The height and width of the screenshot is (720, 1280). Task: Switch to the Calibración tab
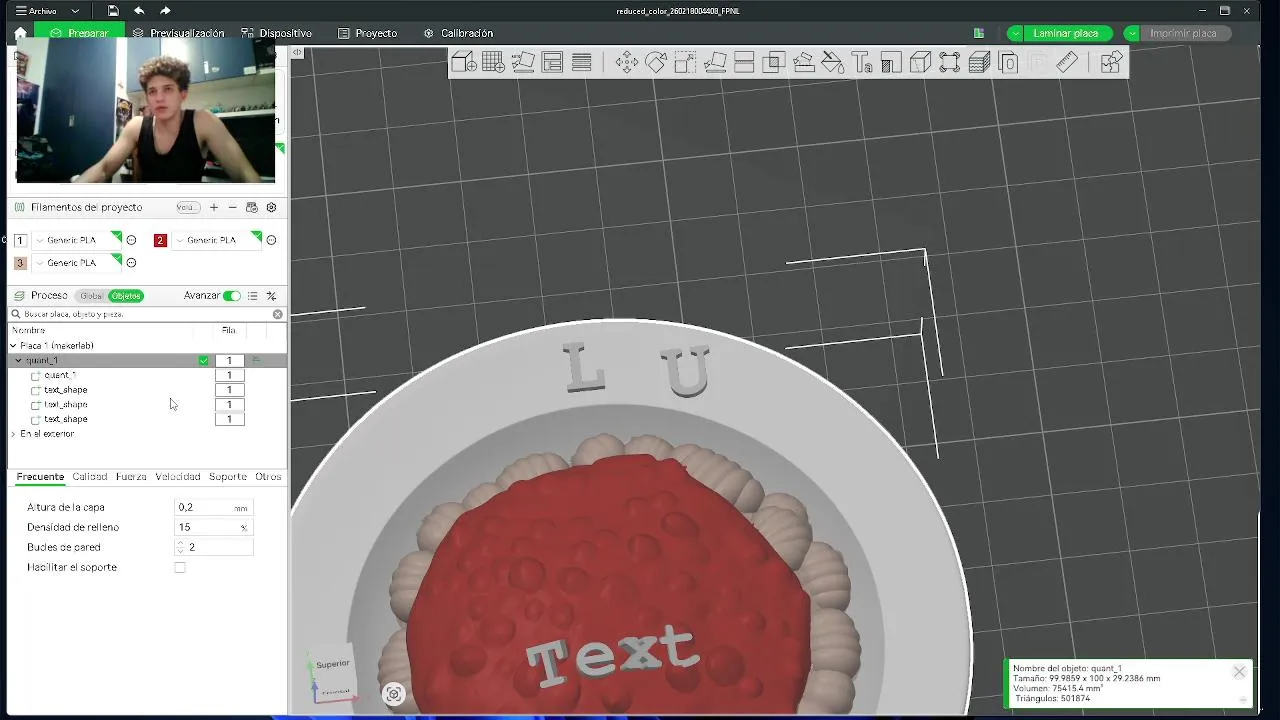[458, 33]
